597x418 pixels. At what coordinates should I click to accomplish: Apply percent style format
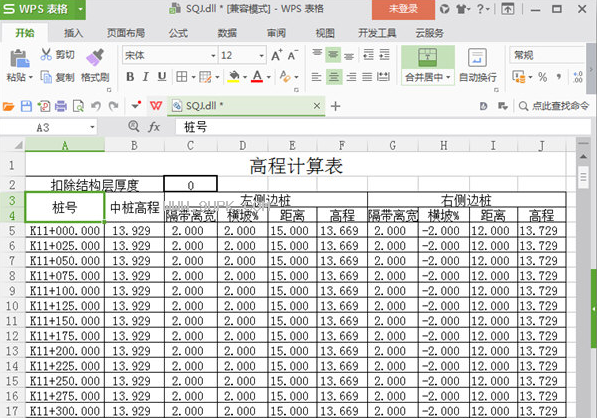(543, 77)
